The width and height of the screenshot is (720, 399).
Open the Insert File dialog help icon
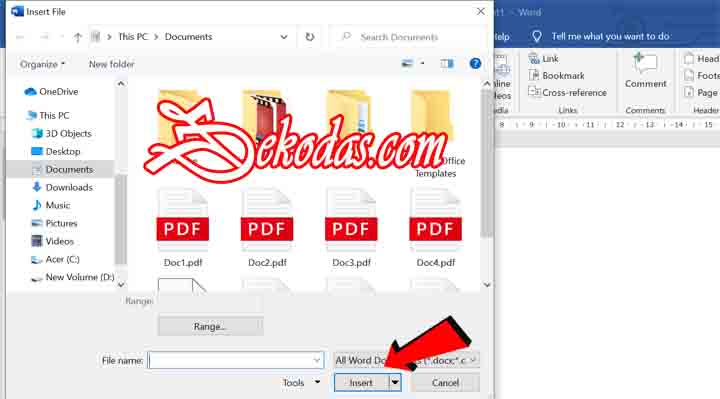click(x=475, y=63)
